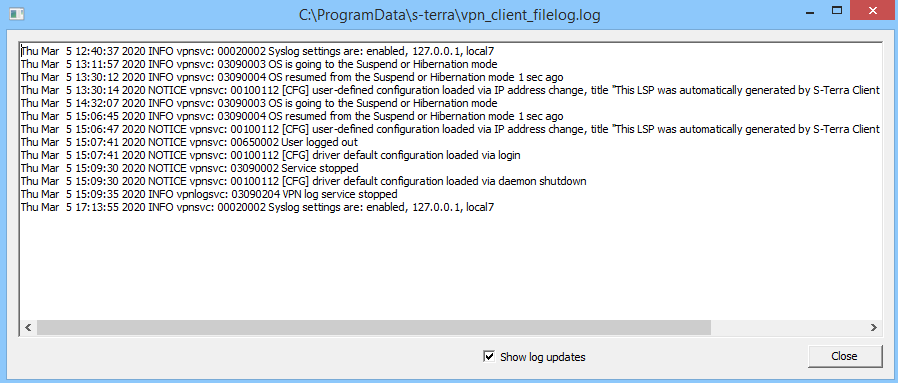Click the horizontal scrollbar right arrow
The image size is (898, 383).
[873, 327]
